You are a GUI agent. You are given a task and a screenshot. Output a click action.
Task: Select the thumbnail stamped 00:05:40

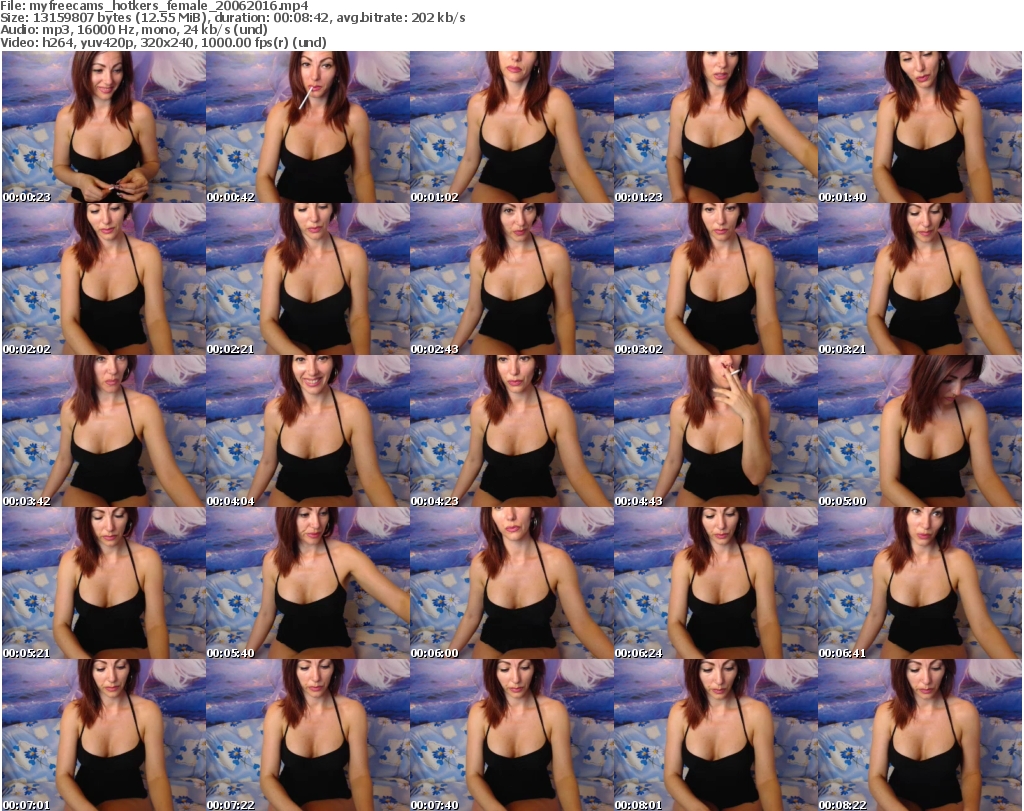[x=308, y=583]
